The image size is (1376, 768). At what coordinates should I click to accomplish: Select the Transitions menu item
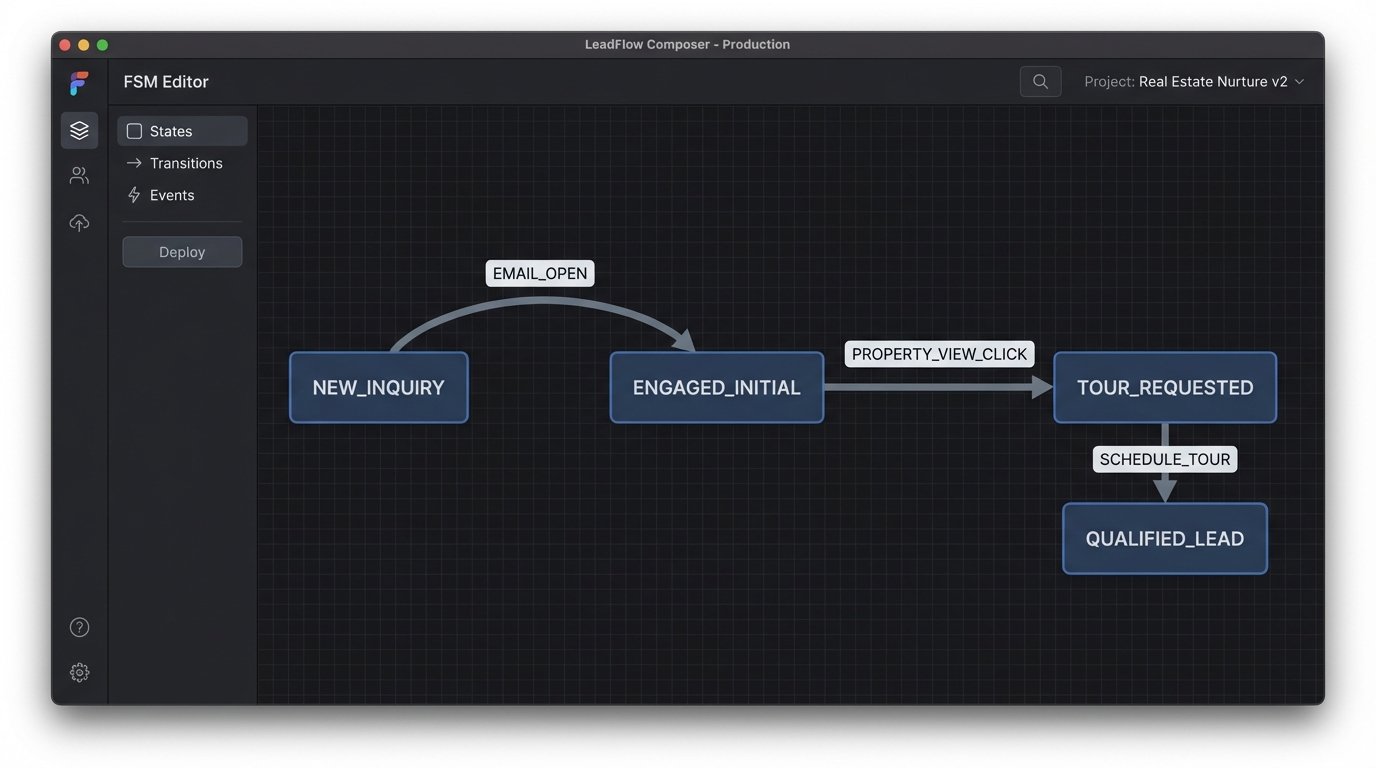pos(185,163)
